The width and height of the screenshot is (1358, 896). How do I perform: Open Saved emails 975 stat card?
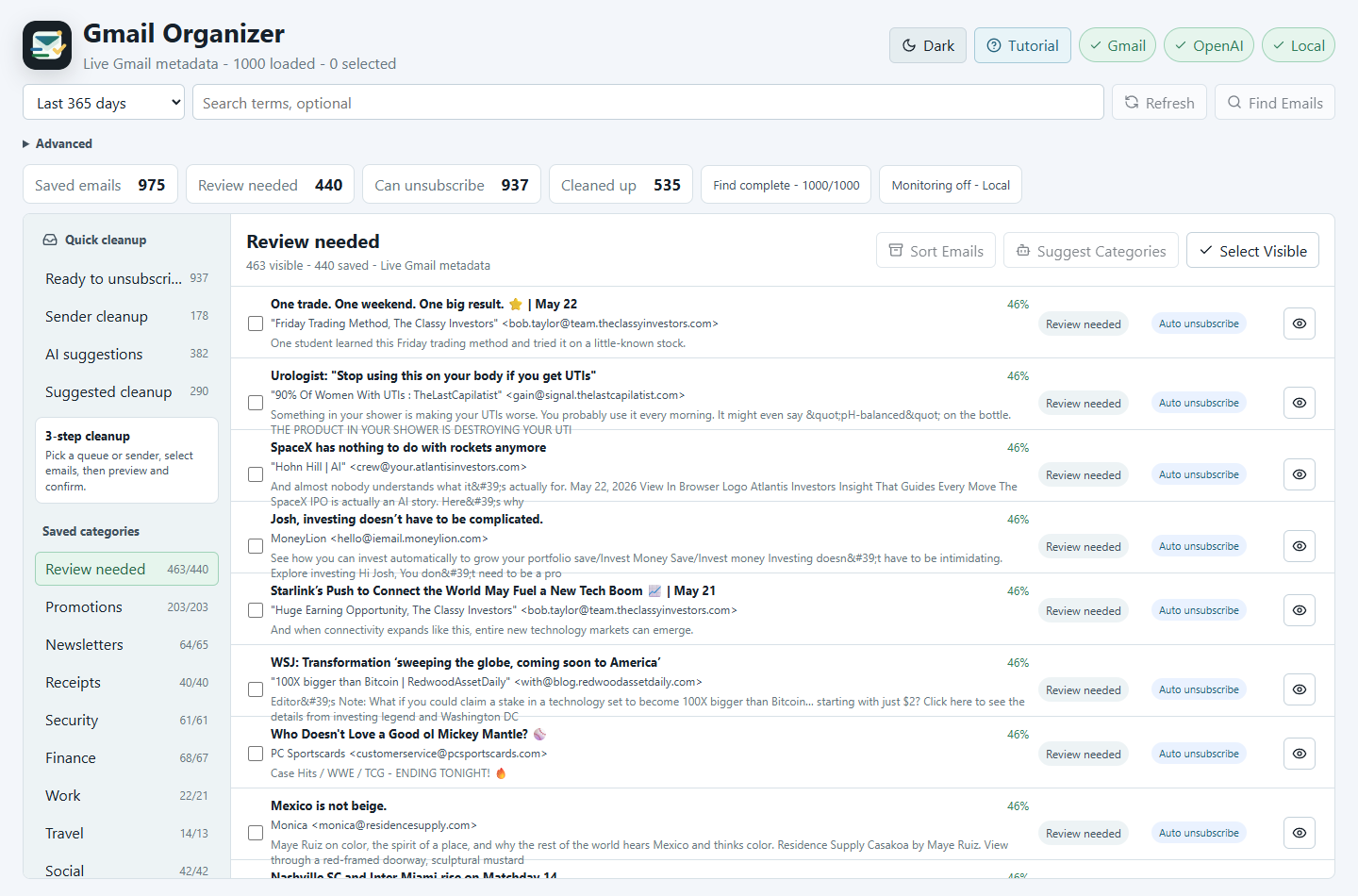point(100,185)
